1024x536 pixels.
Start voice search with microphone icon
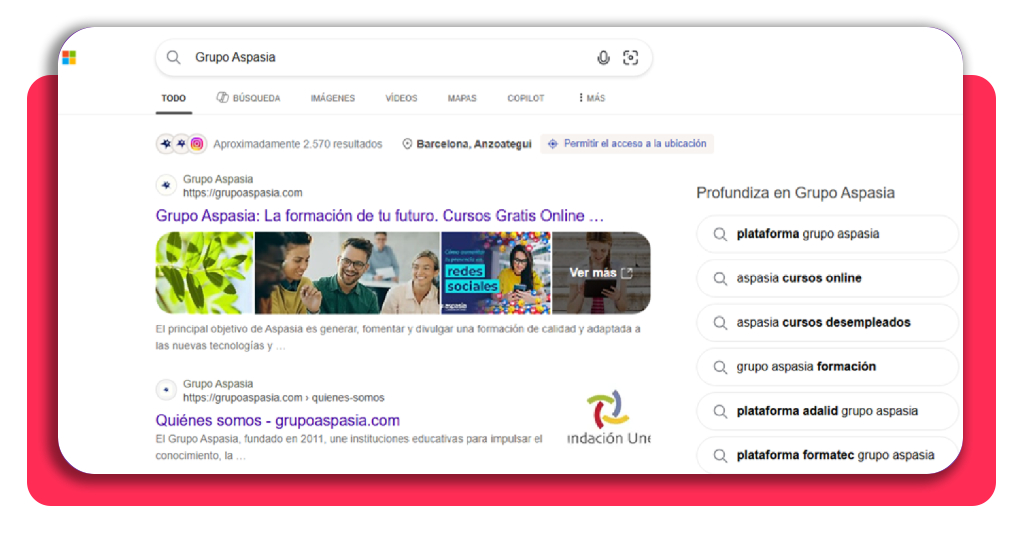pos(603,57)
